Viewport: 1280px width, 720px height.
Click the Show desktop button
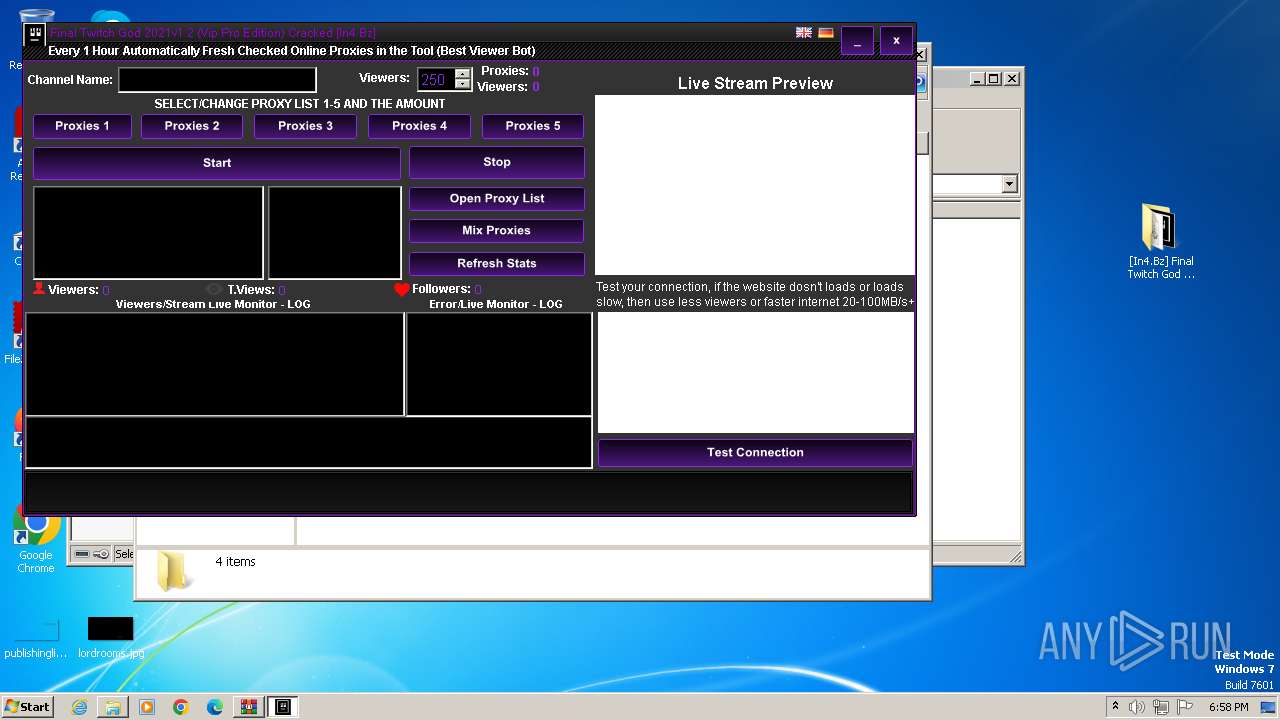pyautogui.click(x=1270, y=707)
